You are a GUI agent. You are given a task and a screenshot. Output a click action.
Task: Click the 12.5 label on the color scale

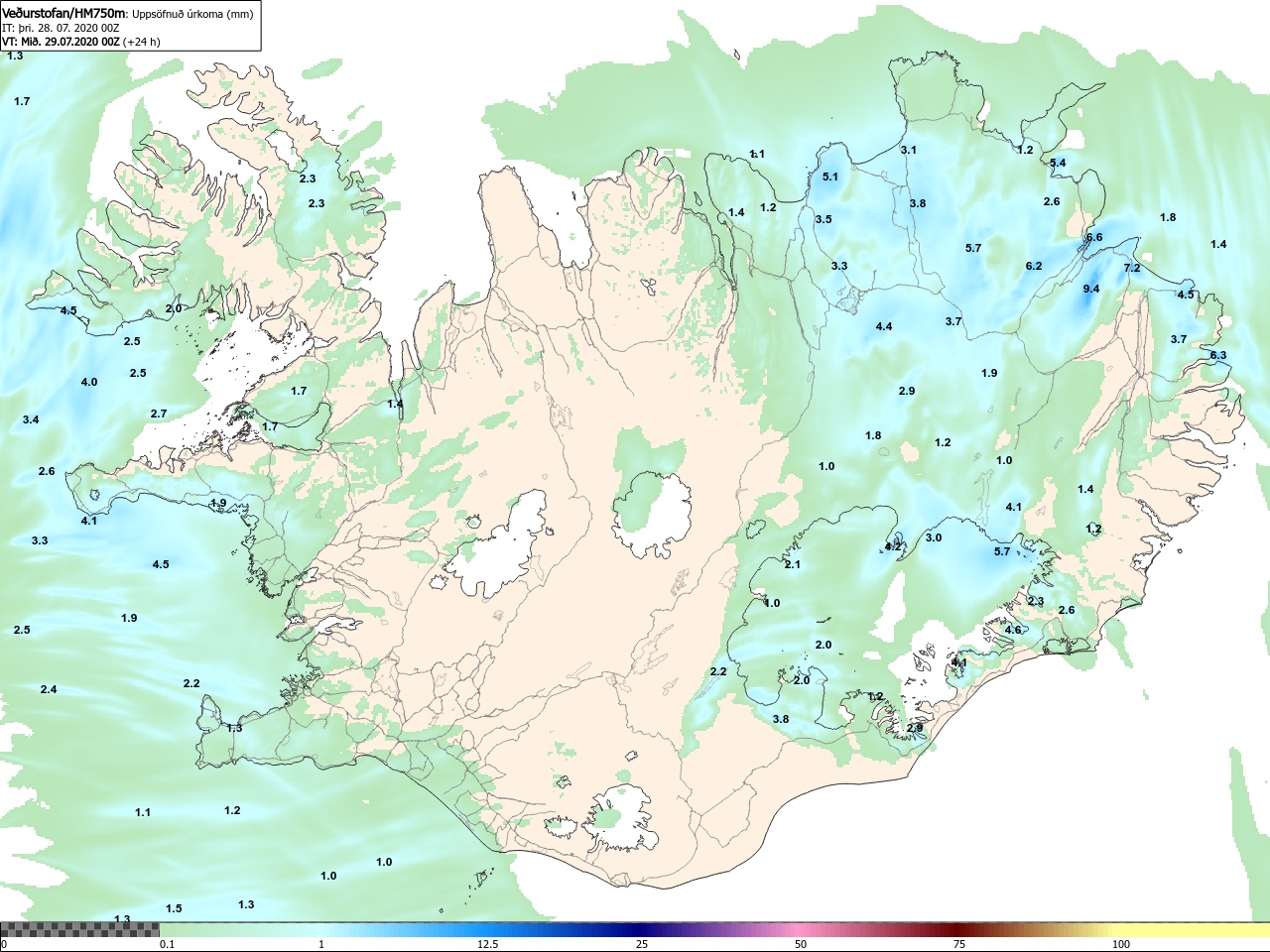488,944
